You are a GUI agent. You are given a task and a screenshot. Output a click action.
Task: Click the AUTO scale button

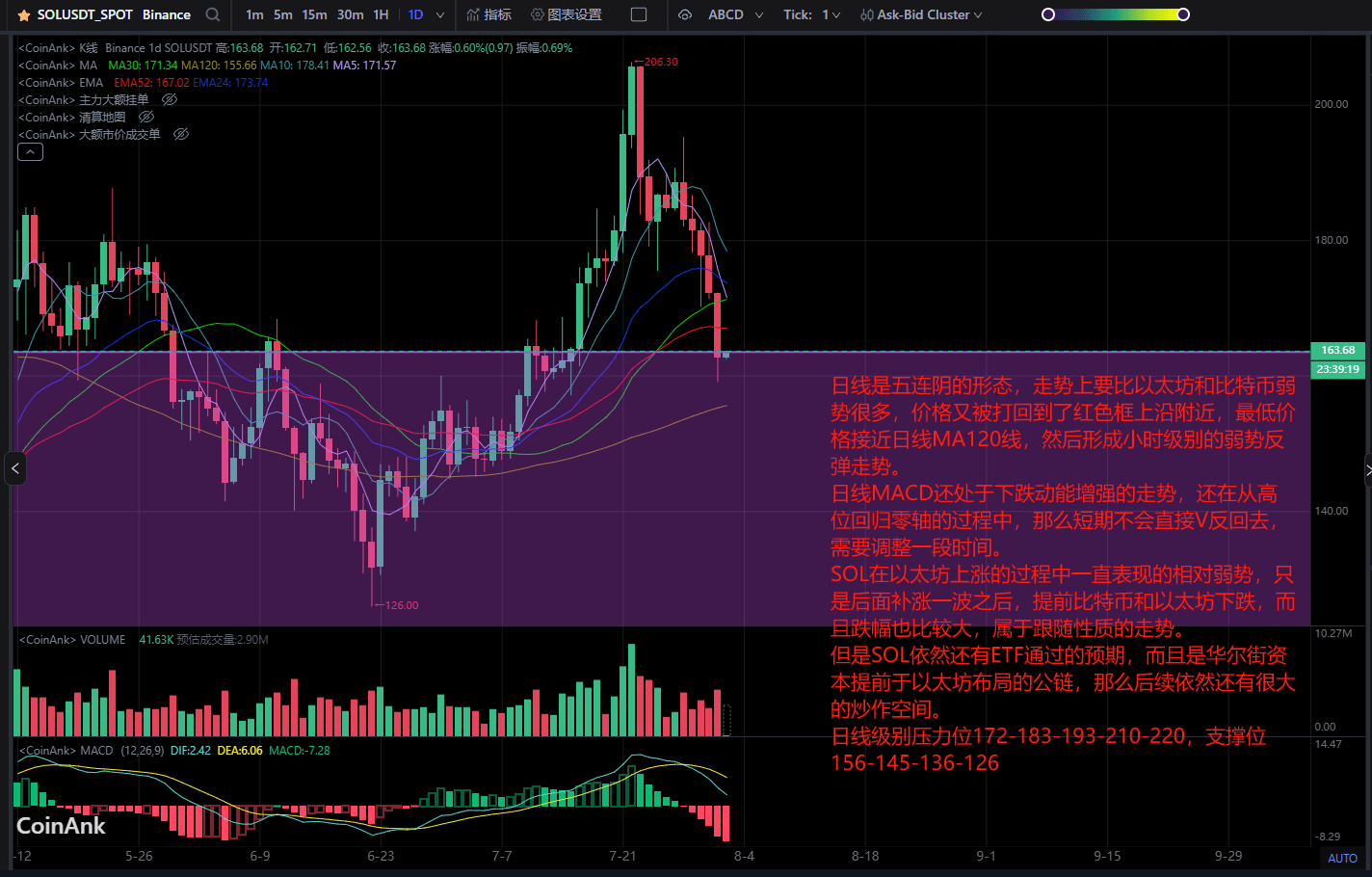(1342, 858)
